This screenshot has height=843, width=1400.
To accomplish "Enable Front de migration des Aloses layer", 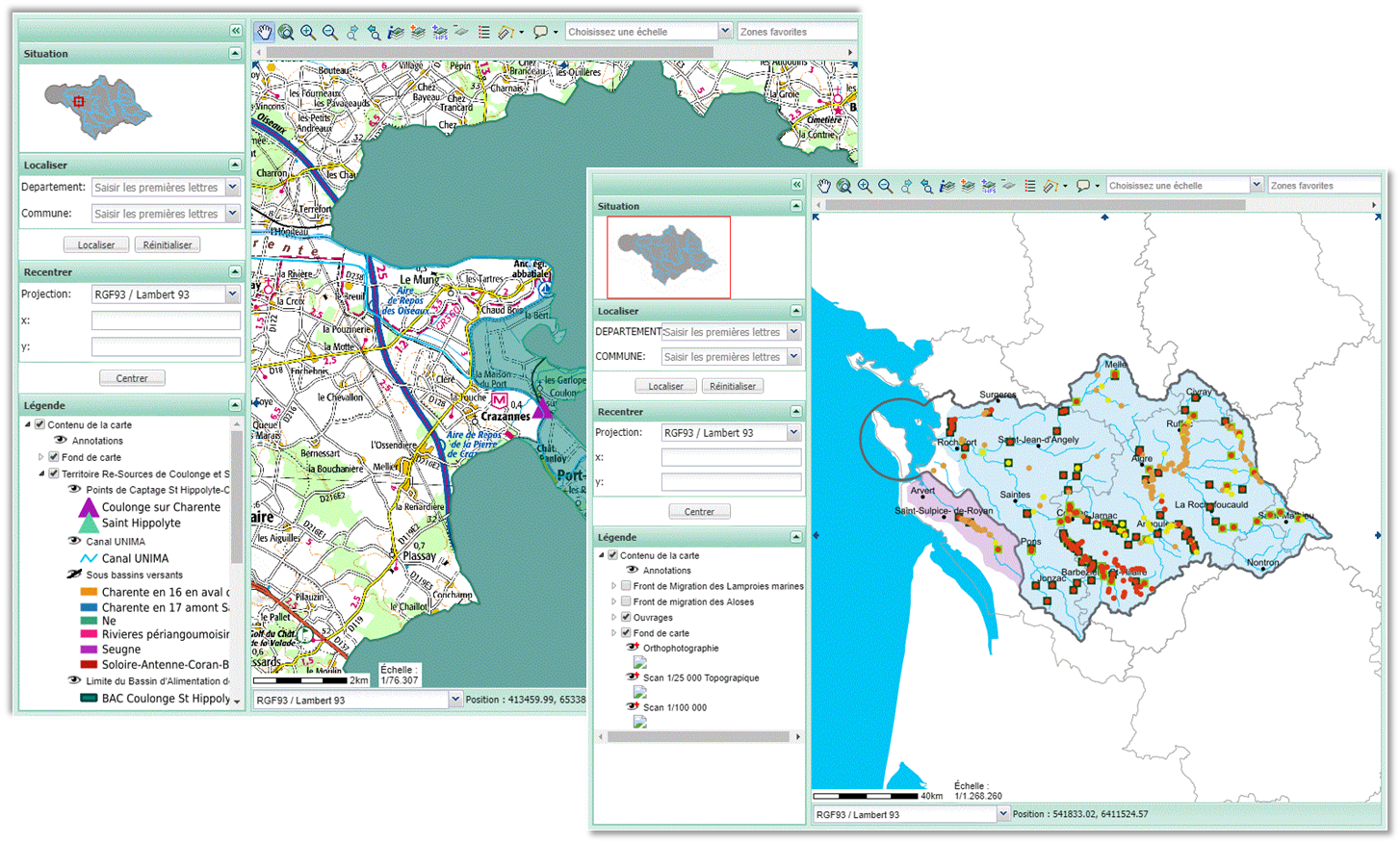I will click(626, 601).
